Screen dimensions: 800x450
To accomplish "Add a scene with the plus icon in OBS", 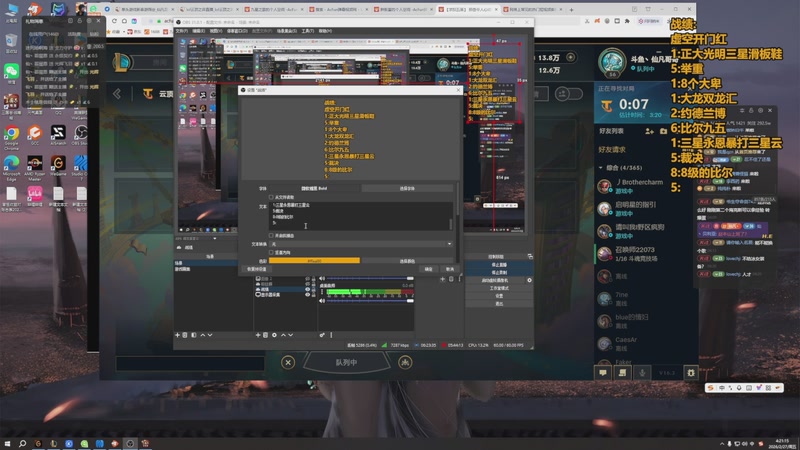I will point(177,335).
